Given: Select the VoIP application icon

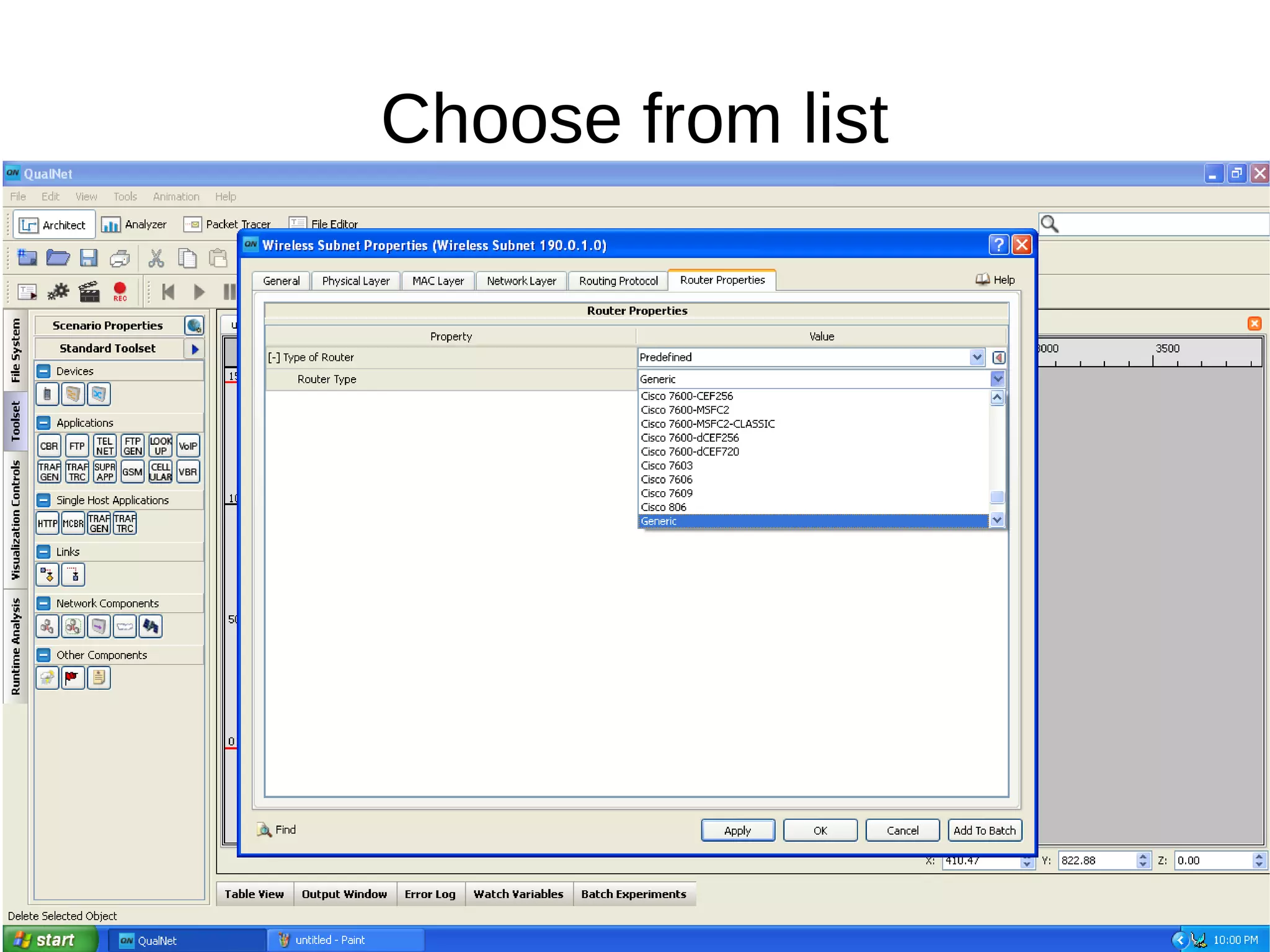Looking at the screenshot, I should tap(187, 446).
